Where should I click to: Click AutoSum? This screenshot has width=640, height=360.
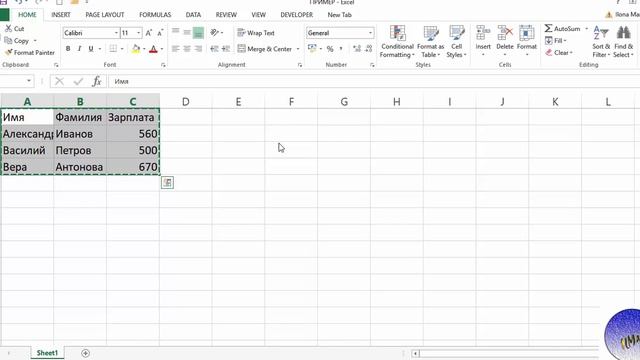click(562, 29)
